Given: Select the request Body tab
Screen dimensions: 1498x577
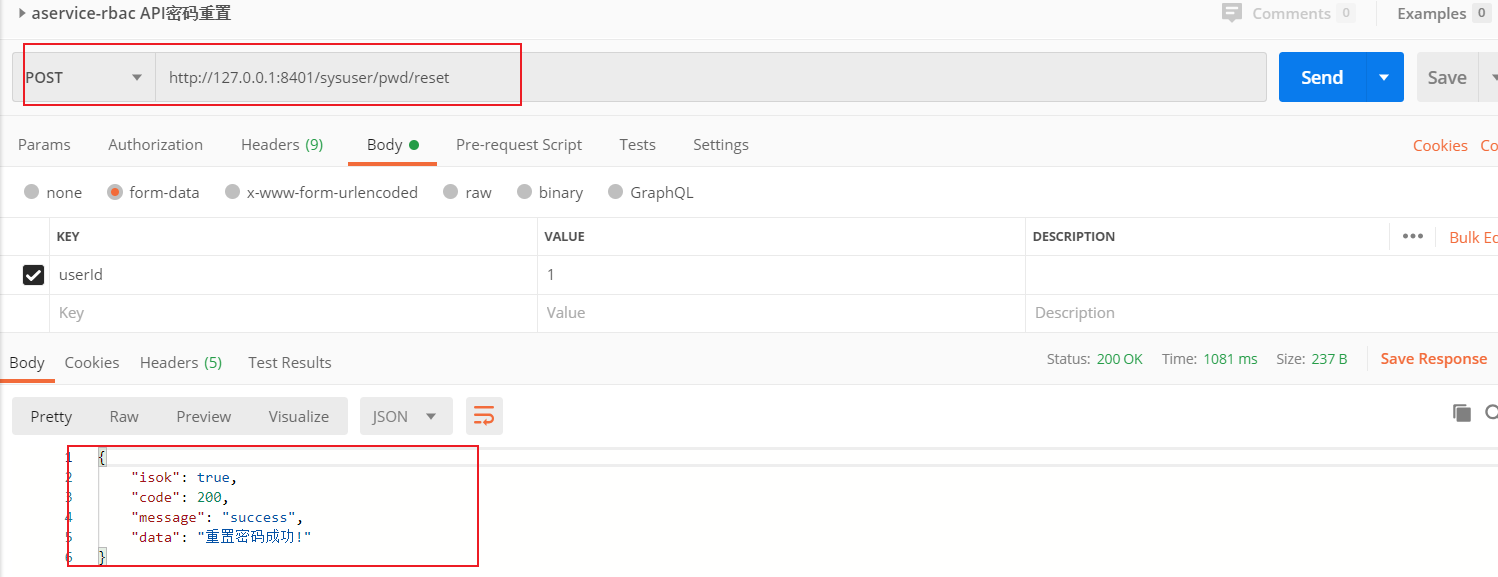Looking at the screenshot, I should (x=392, y=145).
